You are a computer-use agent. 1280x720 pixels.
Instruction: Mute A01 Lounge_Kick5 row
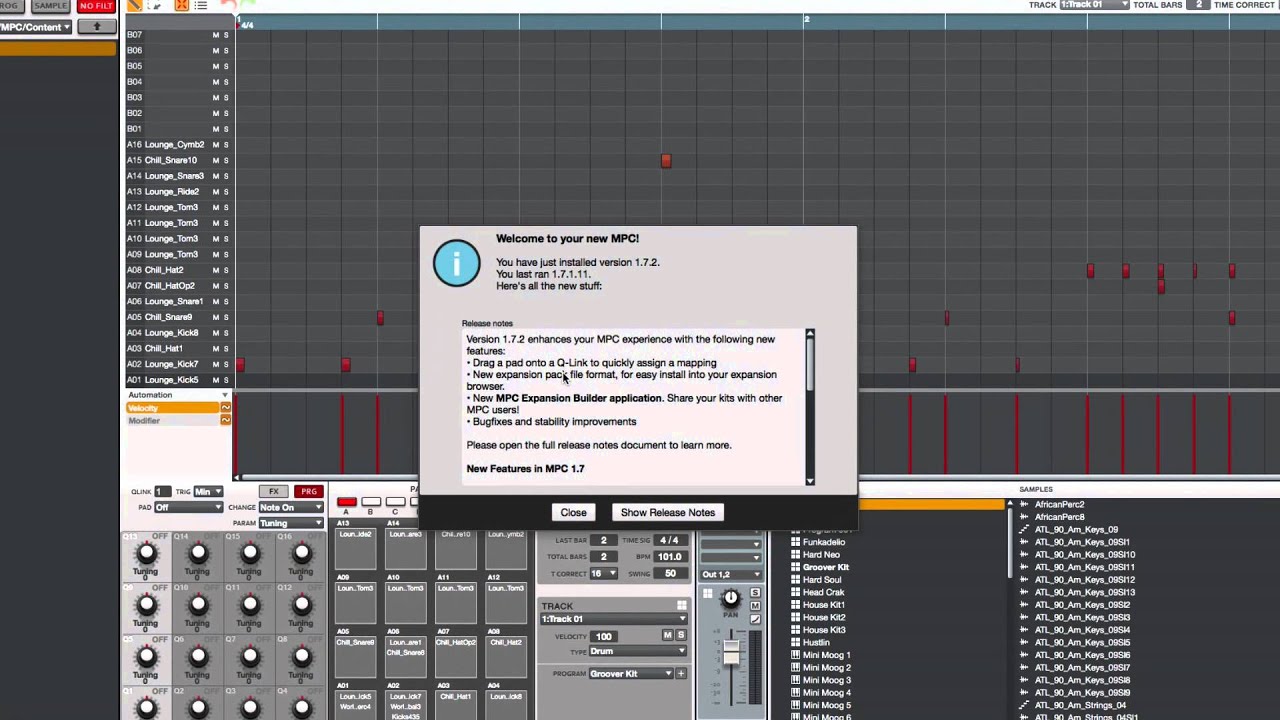215,380
